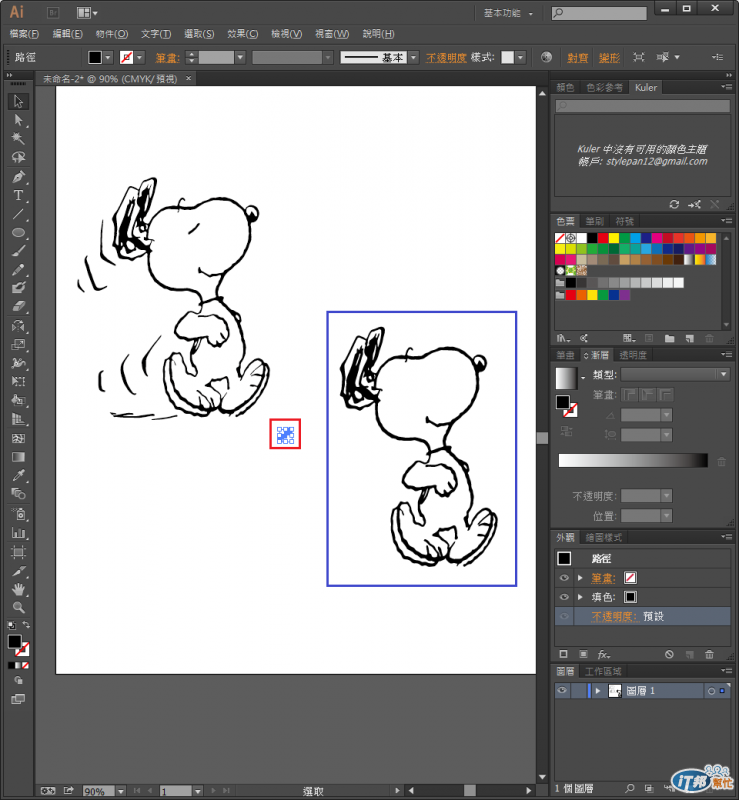
Task: Select the Column Graph tool
Action: pos(18,533)
